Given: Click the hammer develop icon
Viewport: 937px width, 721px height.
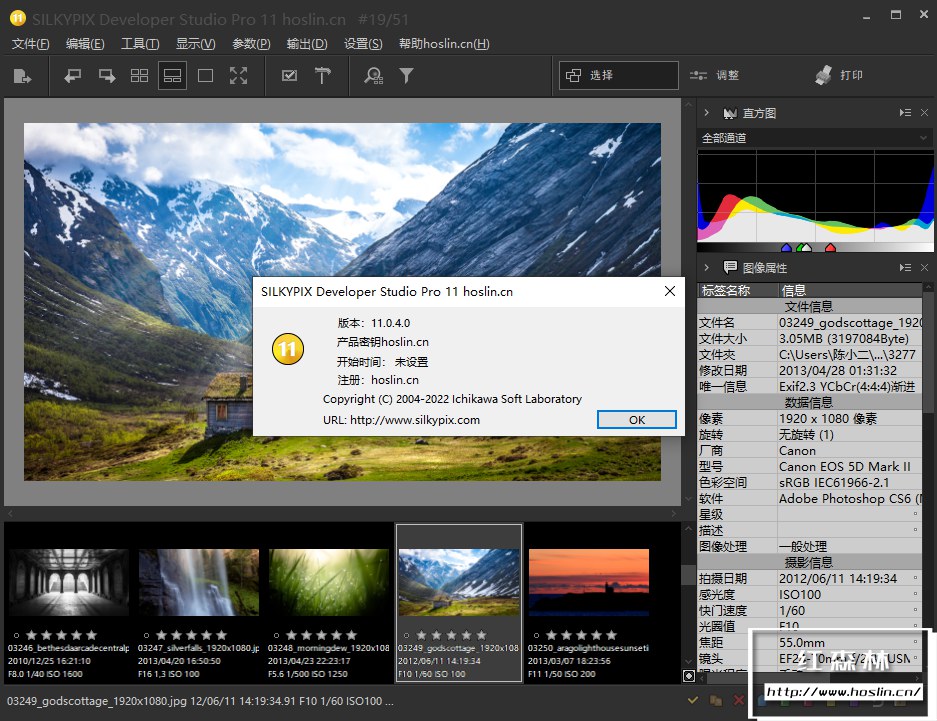Looking at the screenshot, I should tap(322, 76).
